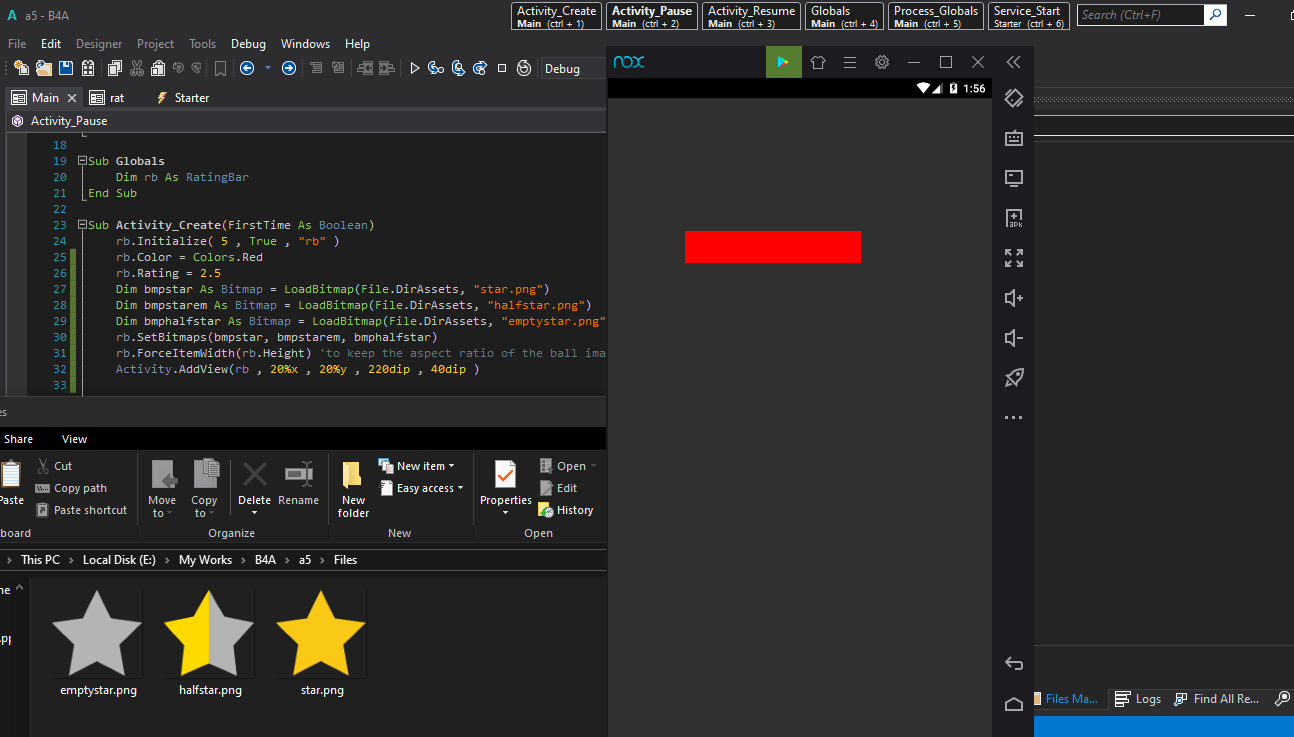Click Nox install APK sidebar icon
The image size is (1294, 737).
point(1013,218)
